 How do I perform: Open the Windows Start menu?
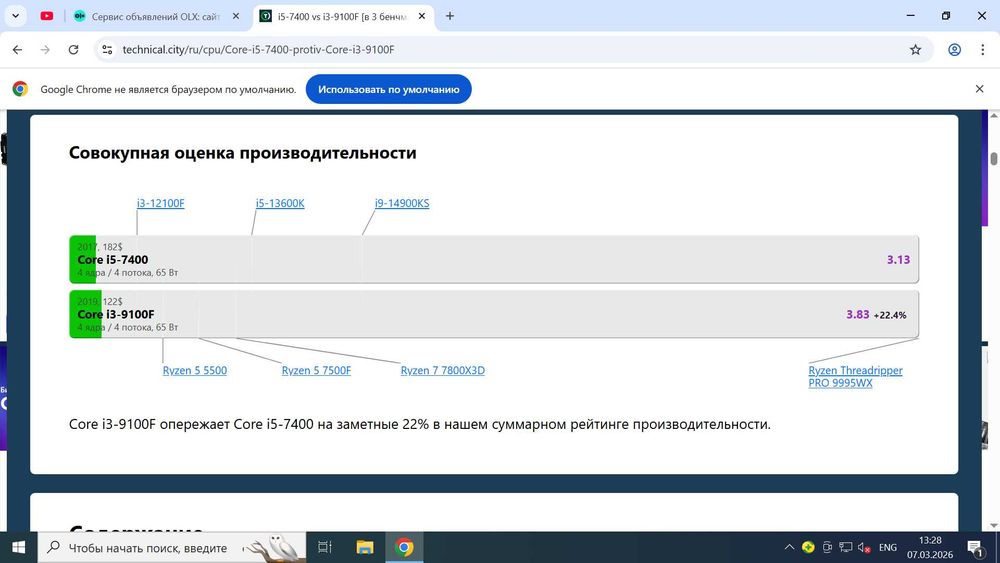point(18,547)
